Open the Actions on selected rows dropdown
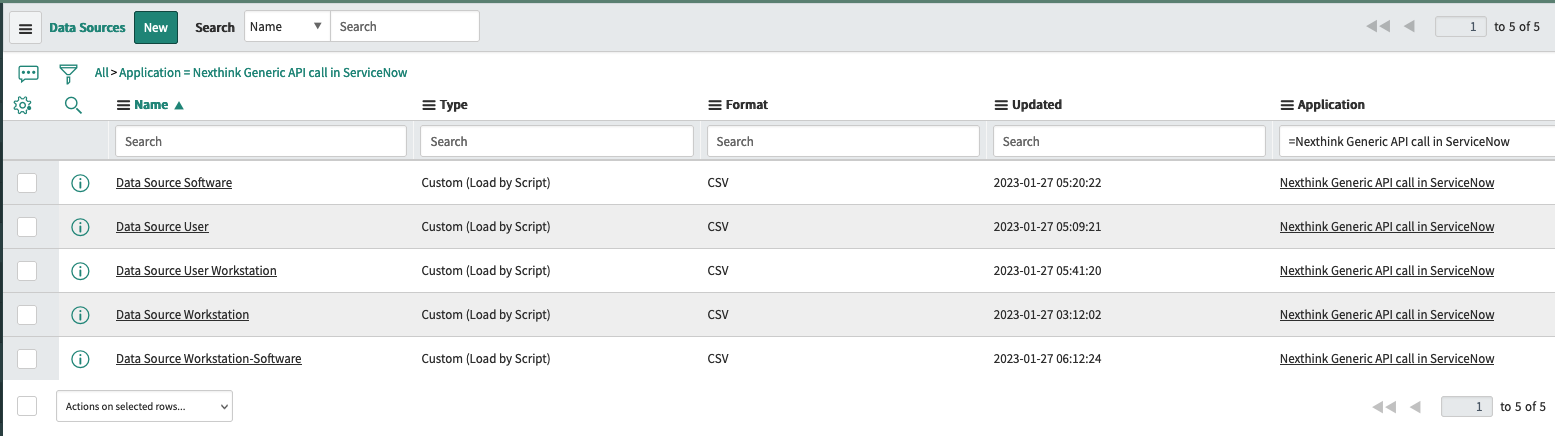Image resolution: width=1555 pixels, height=436 pixels. coord(144,406)
